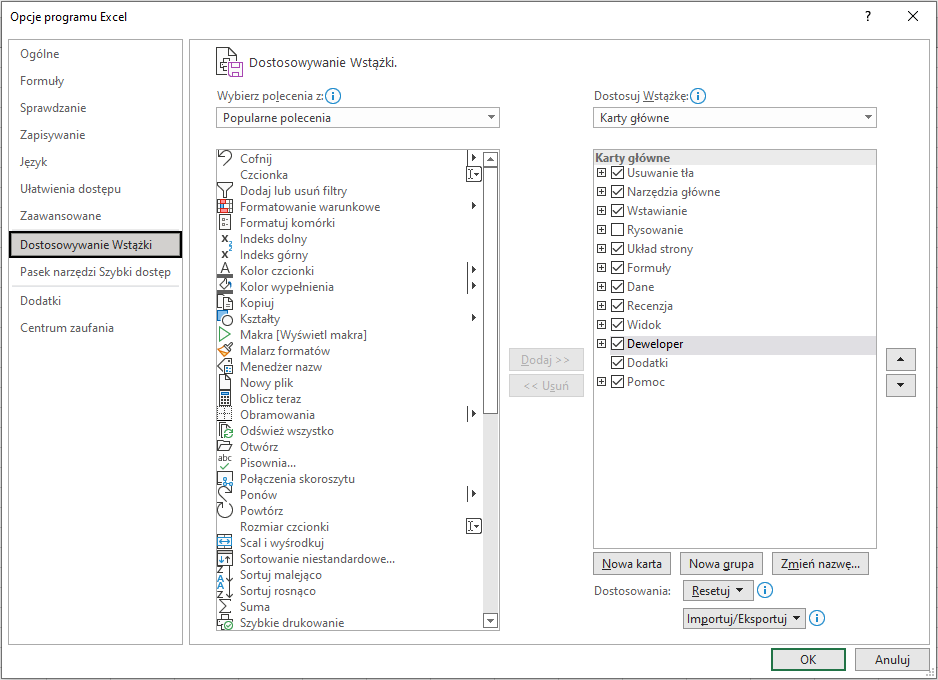Expand the Narzędzia główne tree node
This screenshot has width=938, height=680.
[601, 192]
